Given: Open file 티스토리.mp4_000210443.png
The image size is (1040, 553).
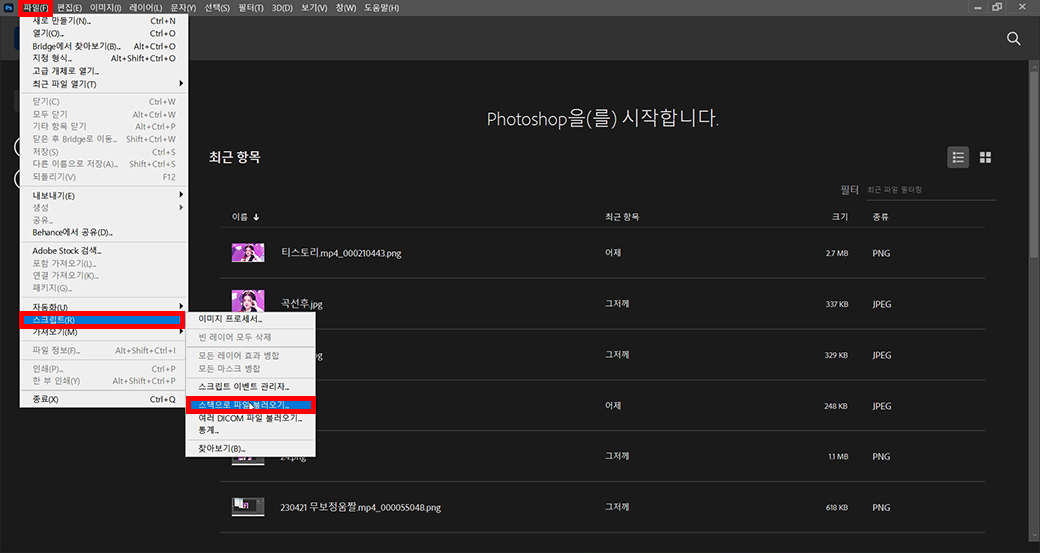Looking at the screenshot, I should (x=341, y=253).
